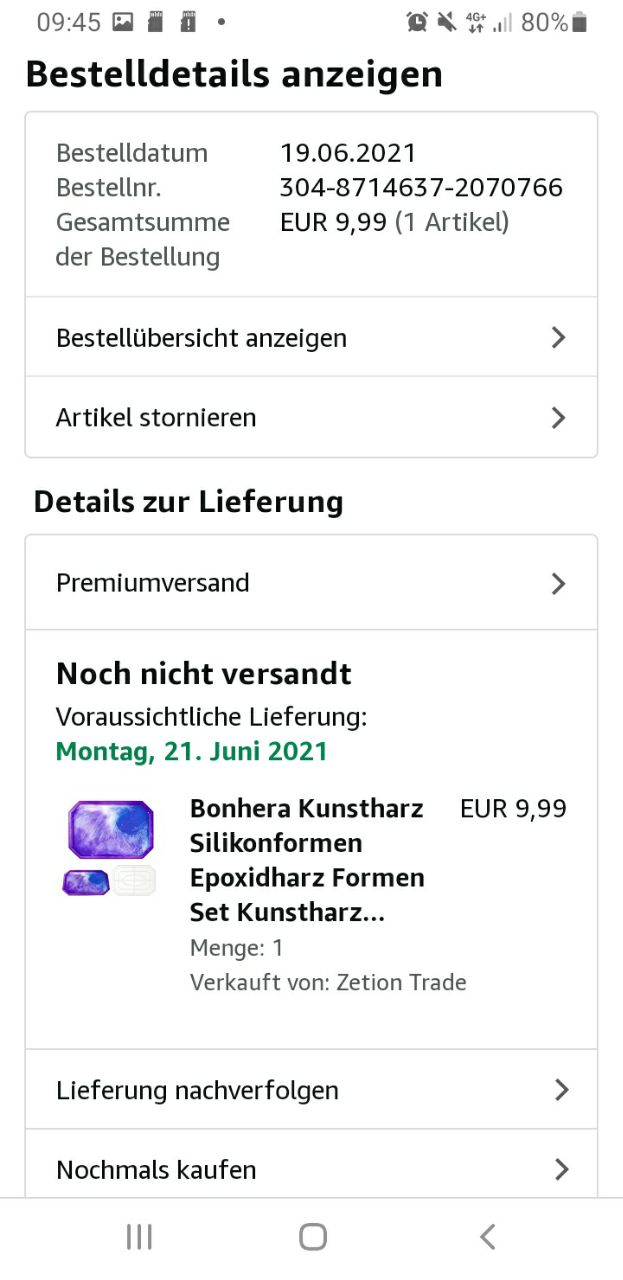This screenshot has width=623, height=1280.
Task: Tap Nochmals kaufen to reorder
Action: pyautogui.click(x=157, y=1169)
